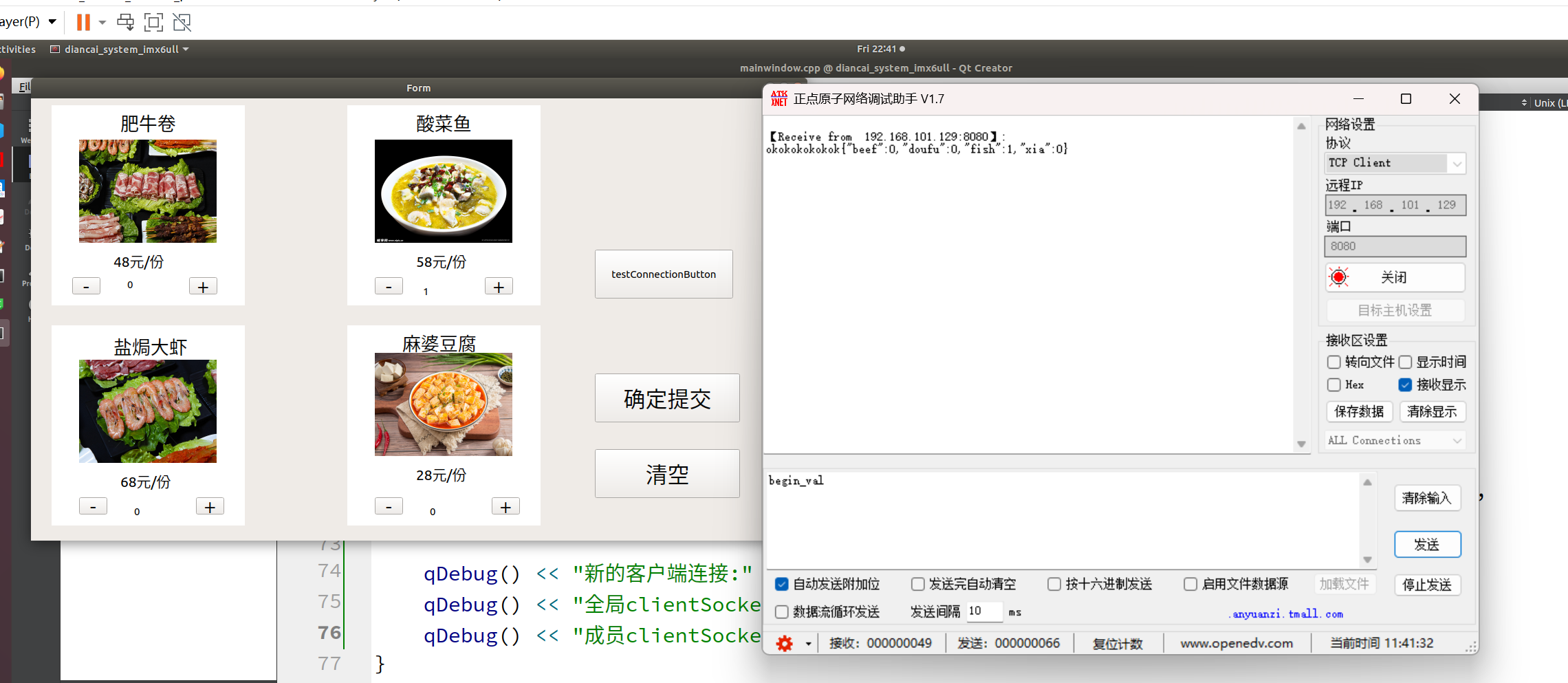Open the diancai_system_imx6ull app menu
The height and width of the screenshot is (683, 1568).
pos(120,50)
